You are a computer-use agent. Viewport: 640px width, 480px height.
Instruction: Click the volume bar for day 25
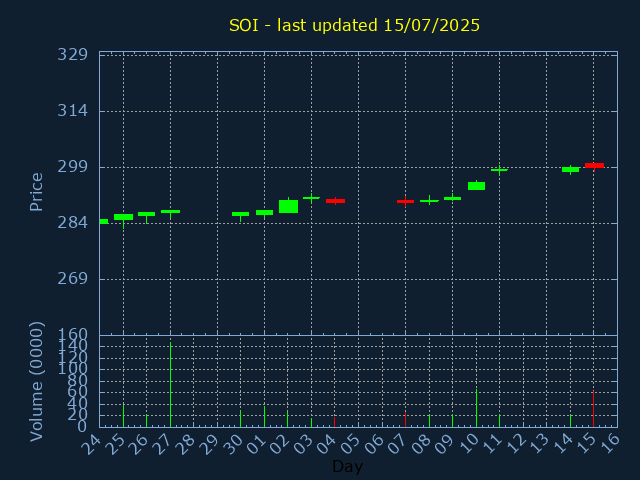tap(123, 416)
